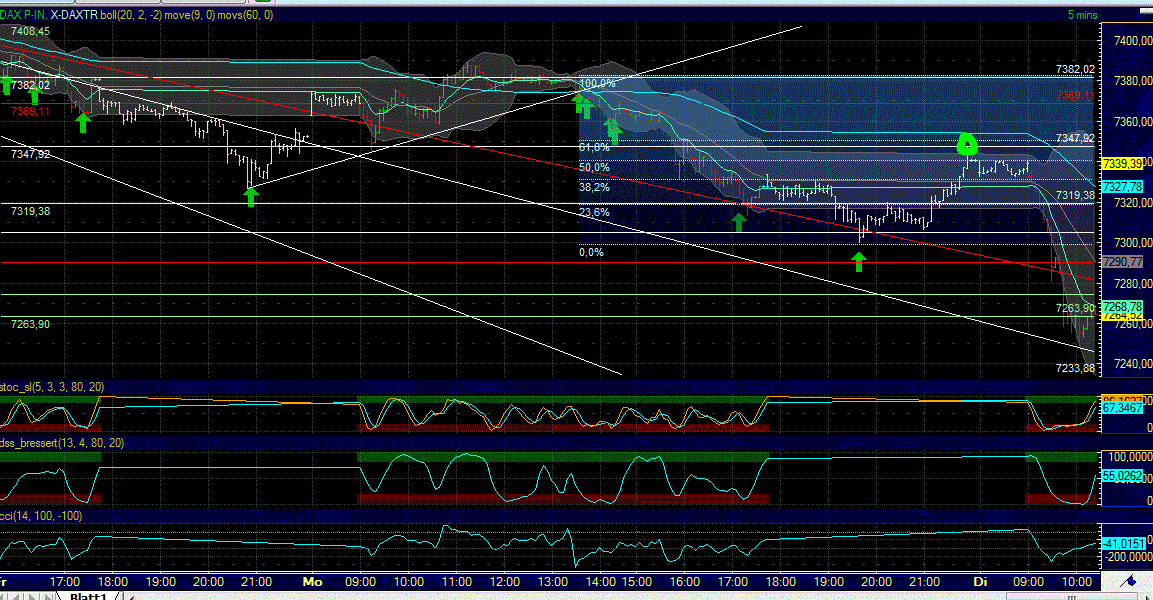Click the green arrow under the 16:30 candles

739,221
